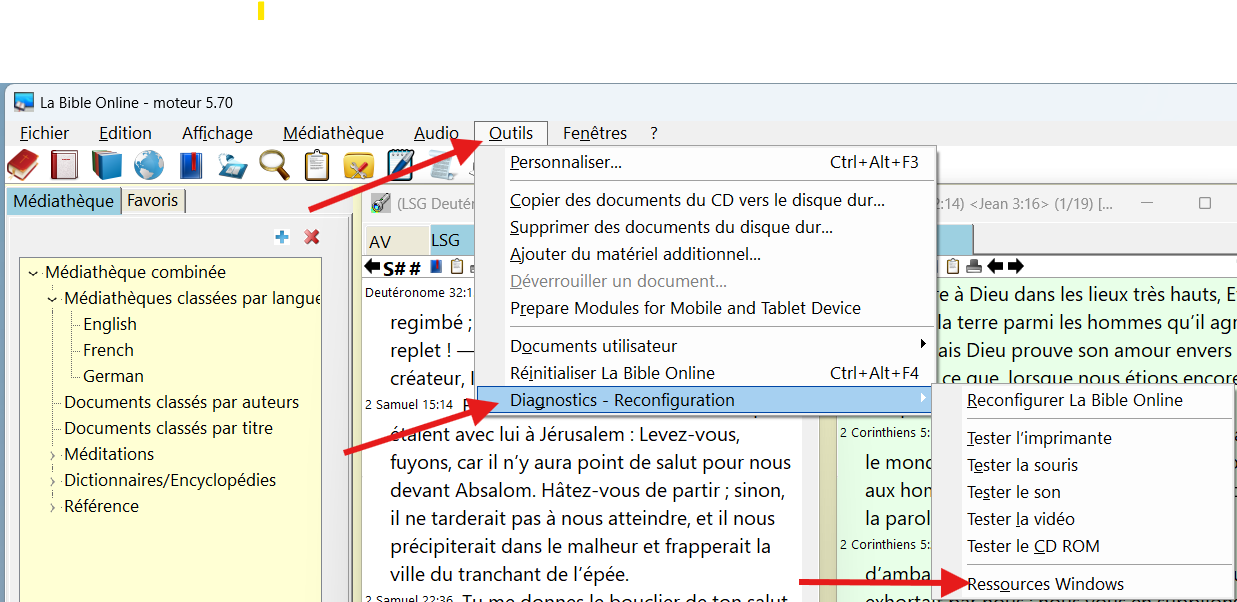Click the left arrow in right document toolbar
Screen dimensions: 1237x602
995,266
